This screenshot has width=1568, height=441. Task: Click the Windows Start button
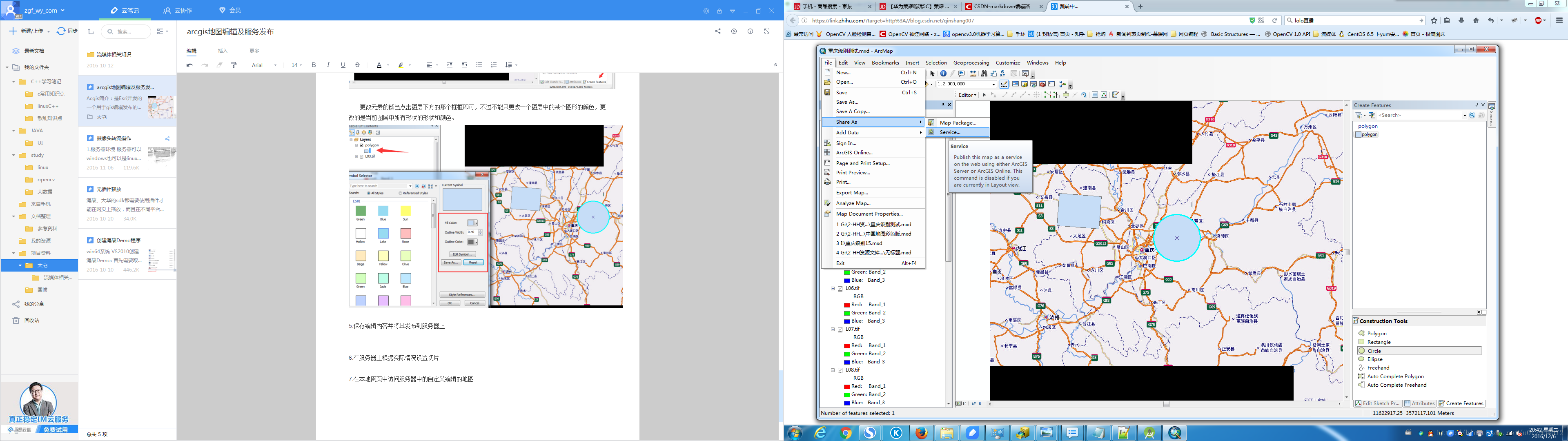click(x=794, y=433)
